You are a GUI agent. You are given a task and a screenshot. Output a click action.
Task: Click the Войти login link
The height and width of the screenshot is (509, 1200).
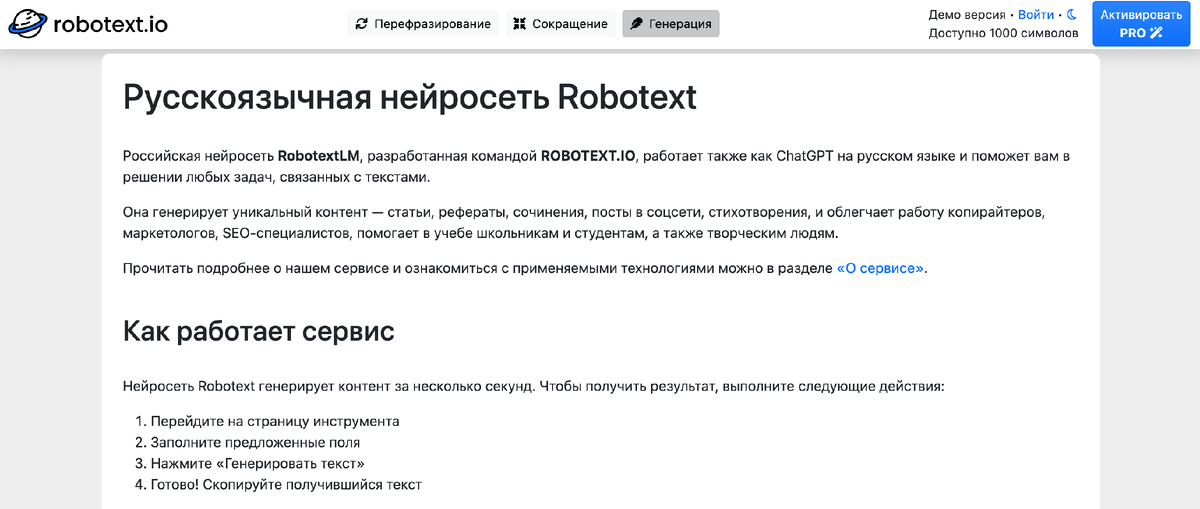[x=1036, y=15]
